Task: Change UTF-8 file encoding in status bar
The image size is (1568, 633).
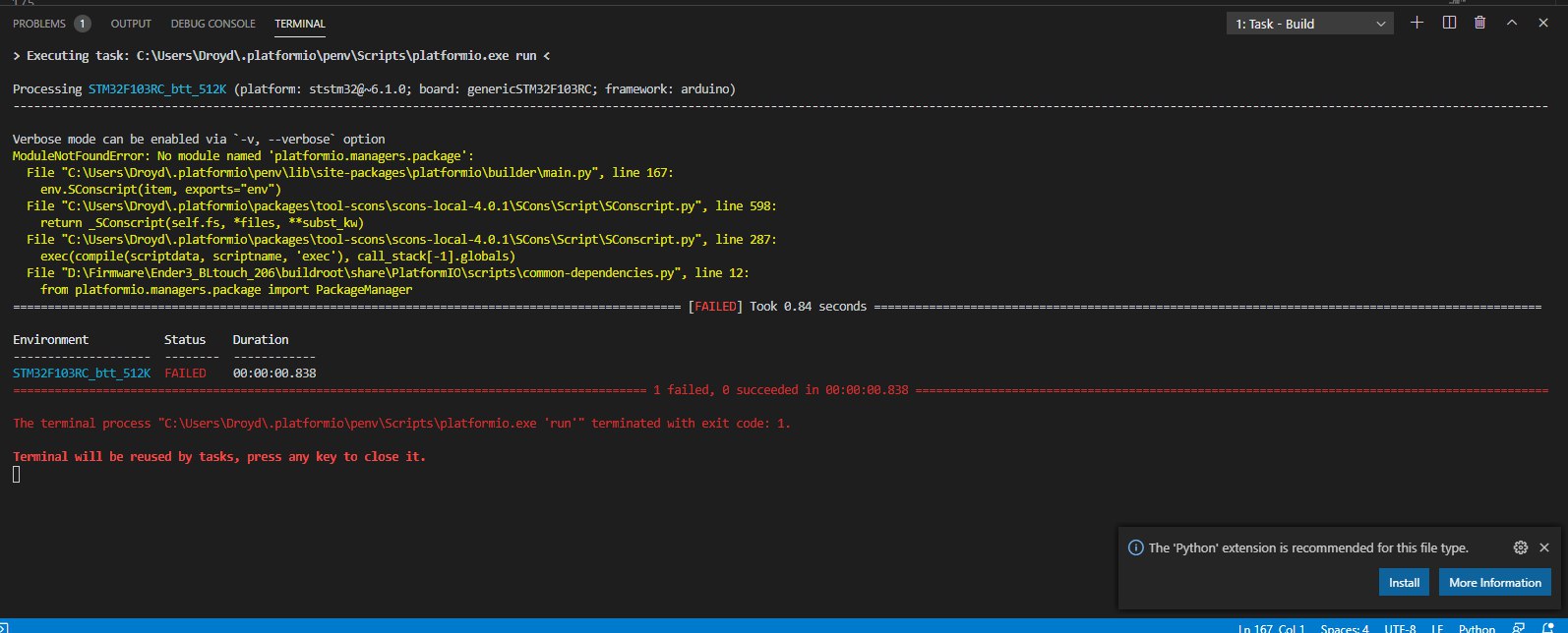Action: coord(1400,627)
